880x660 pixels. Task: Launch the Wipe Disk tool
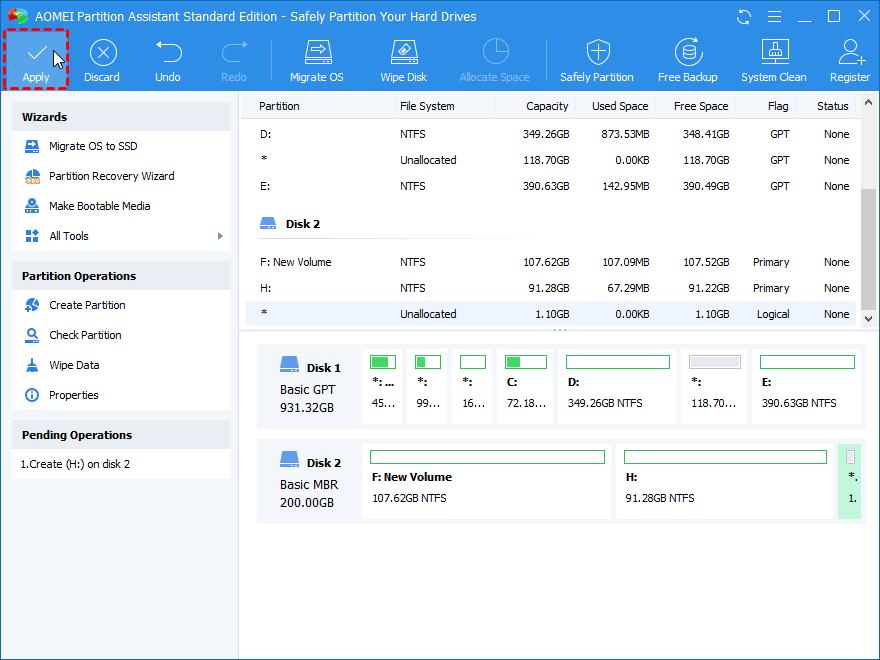[403, 52]
